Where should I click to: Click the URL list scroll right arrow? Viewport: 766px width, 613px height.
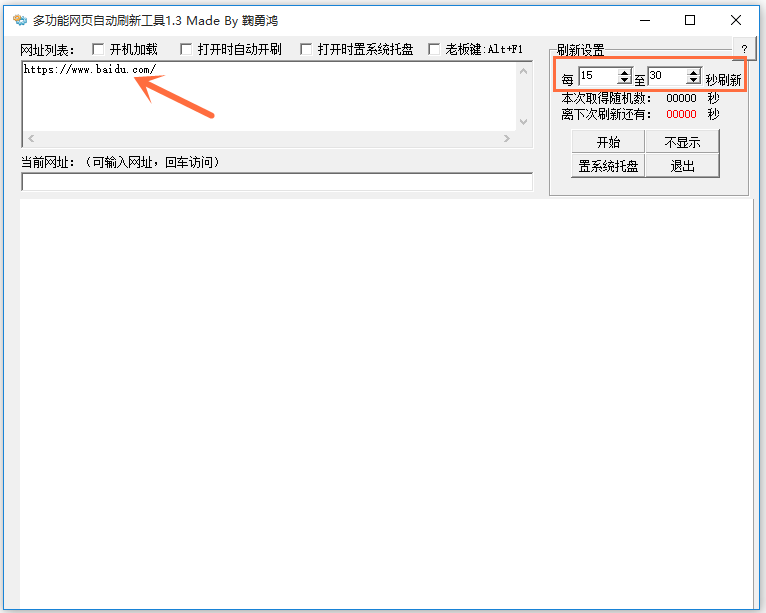(507, 138)
